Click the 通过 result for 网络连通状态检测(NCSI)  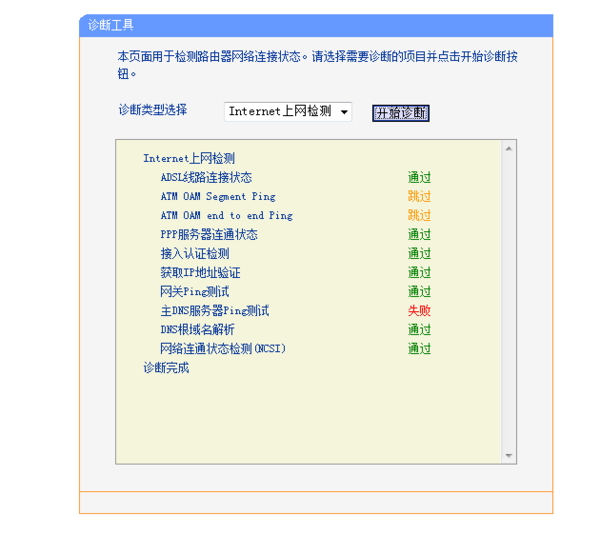(419, 349)
